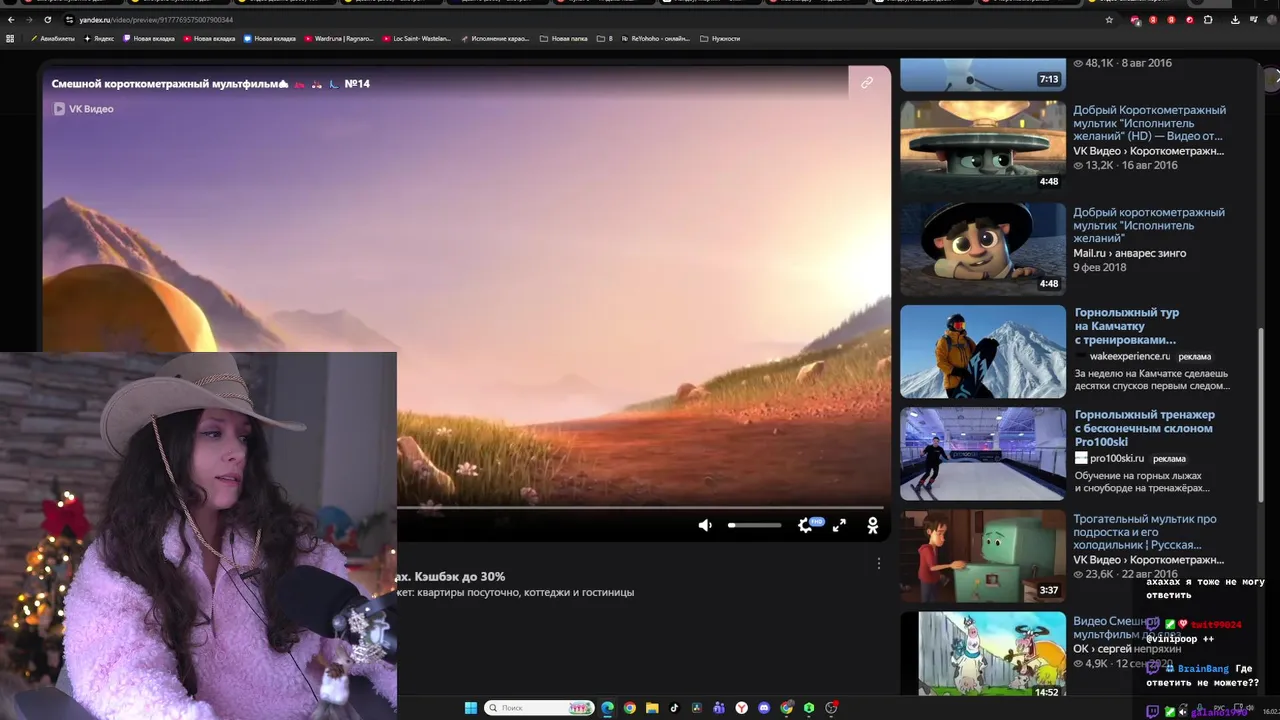The height and width of the screenshot is (720, 1280).
Task: Open Google Chrome from taskbar
Action: (629, 708)
